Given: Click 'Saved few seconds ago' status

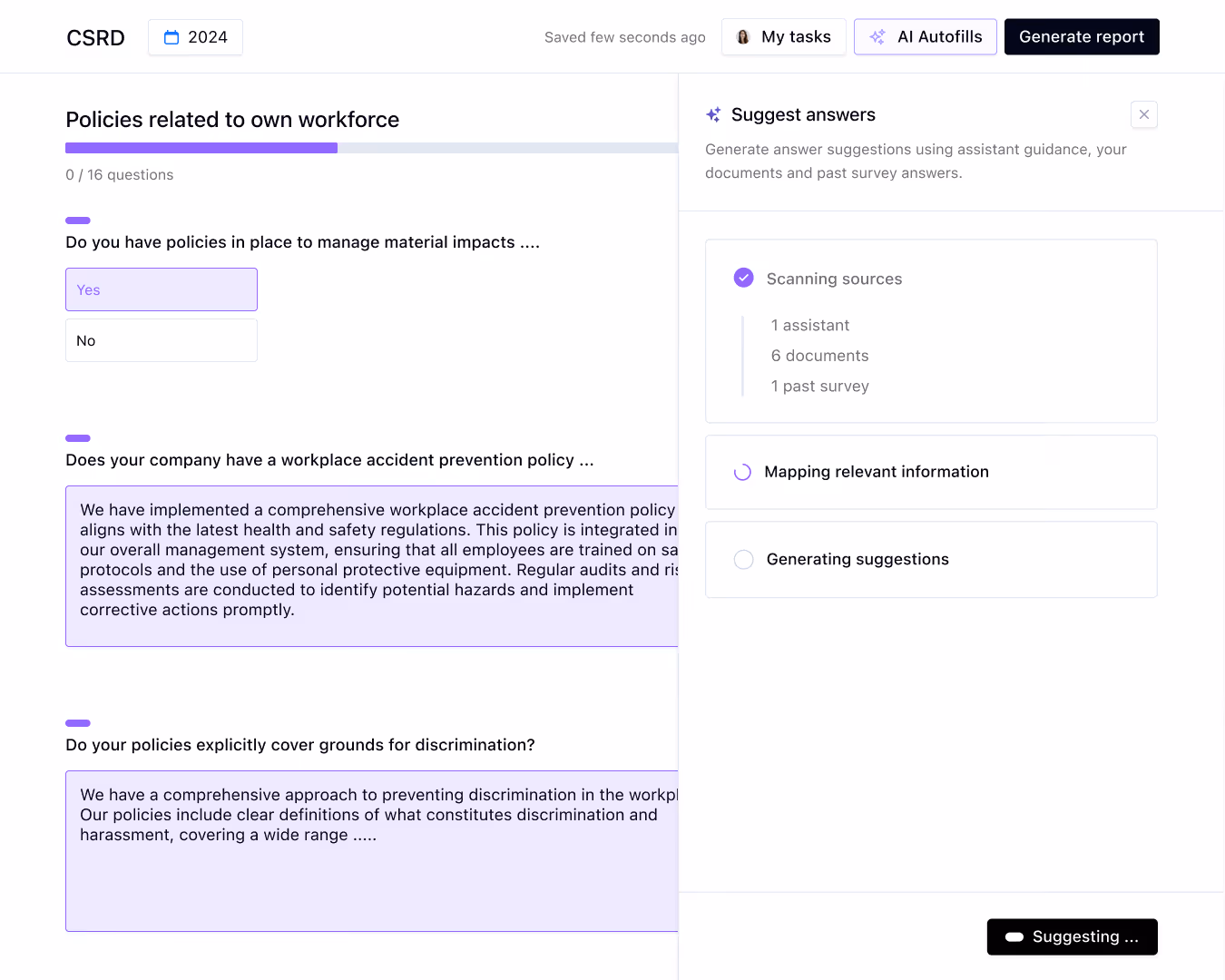Looking at the screenshot, I should click(625, 37).
